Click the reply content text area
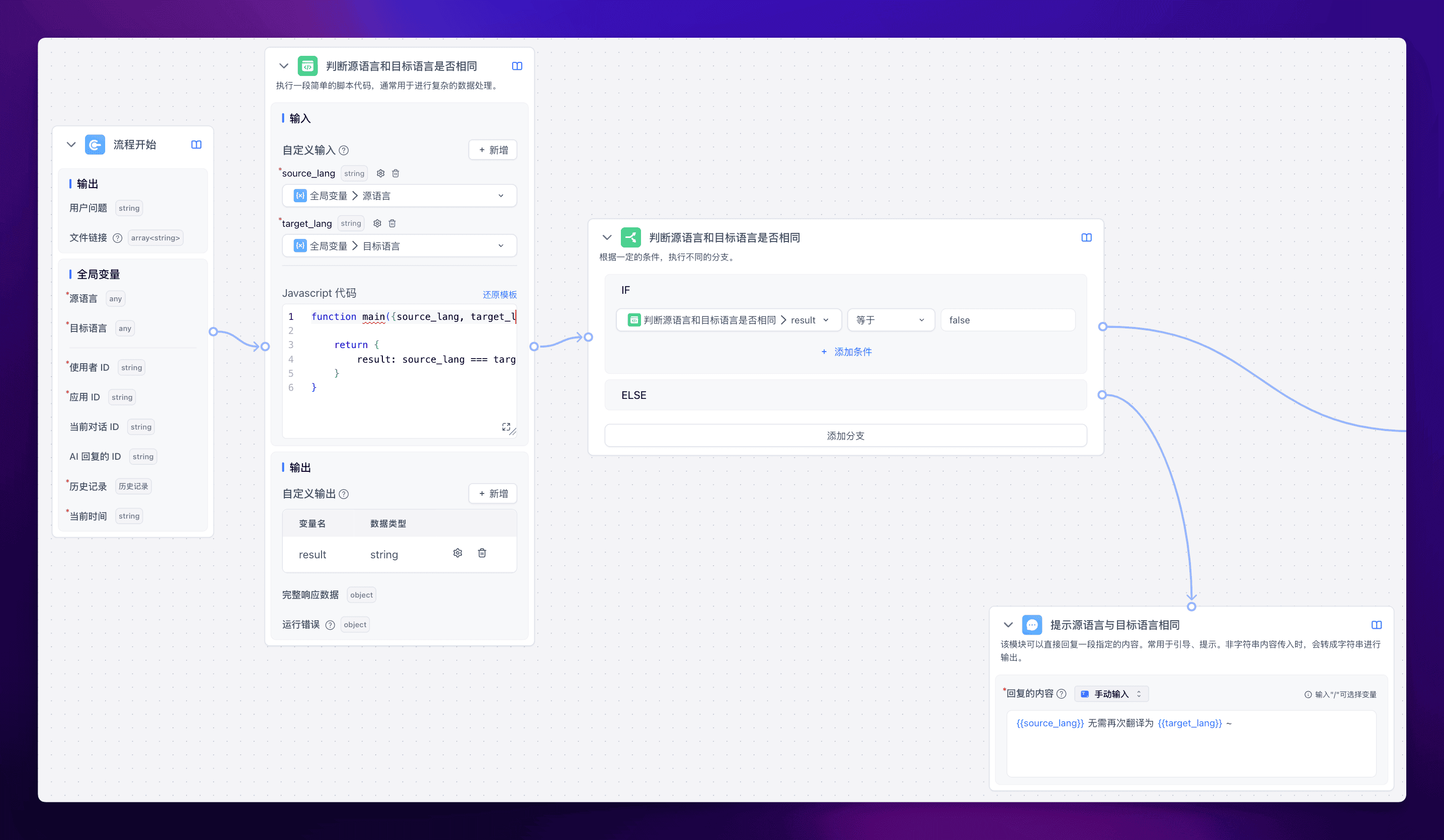1444x840 pixels. [1191, 744]
